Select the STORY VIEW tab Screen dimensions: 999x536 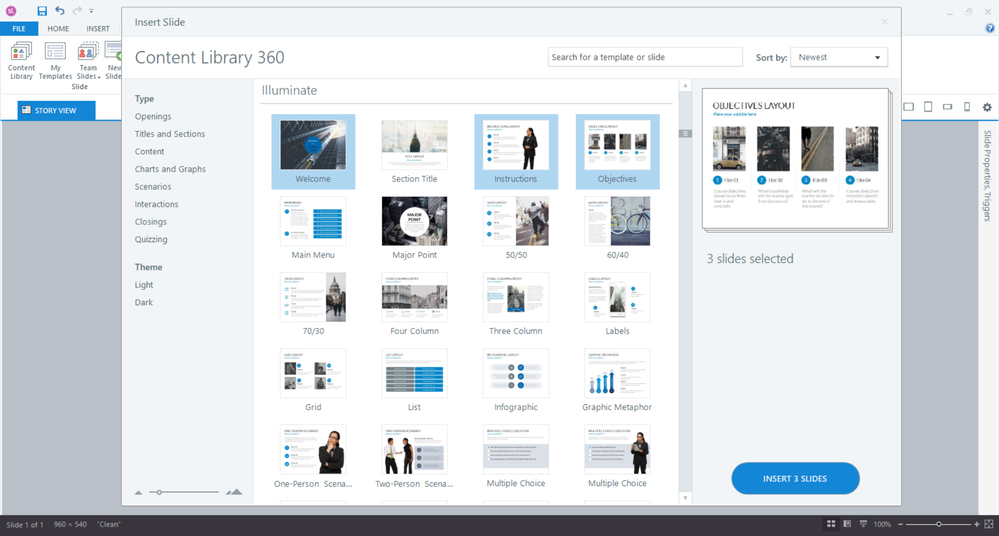point(57,110)
